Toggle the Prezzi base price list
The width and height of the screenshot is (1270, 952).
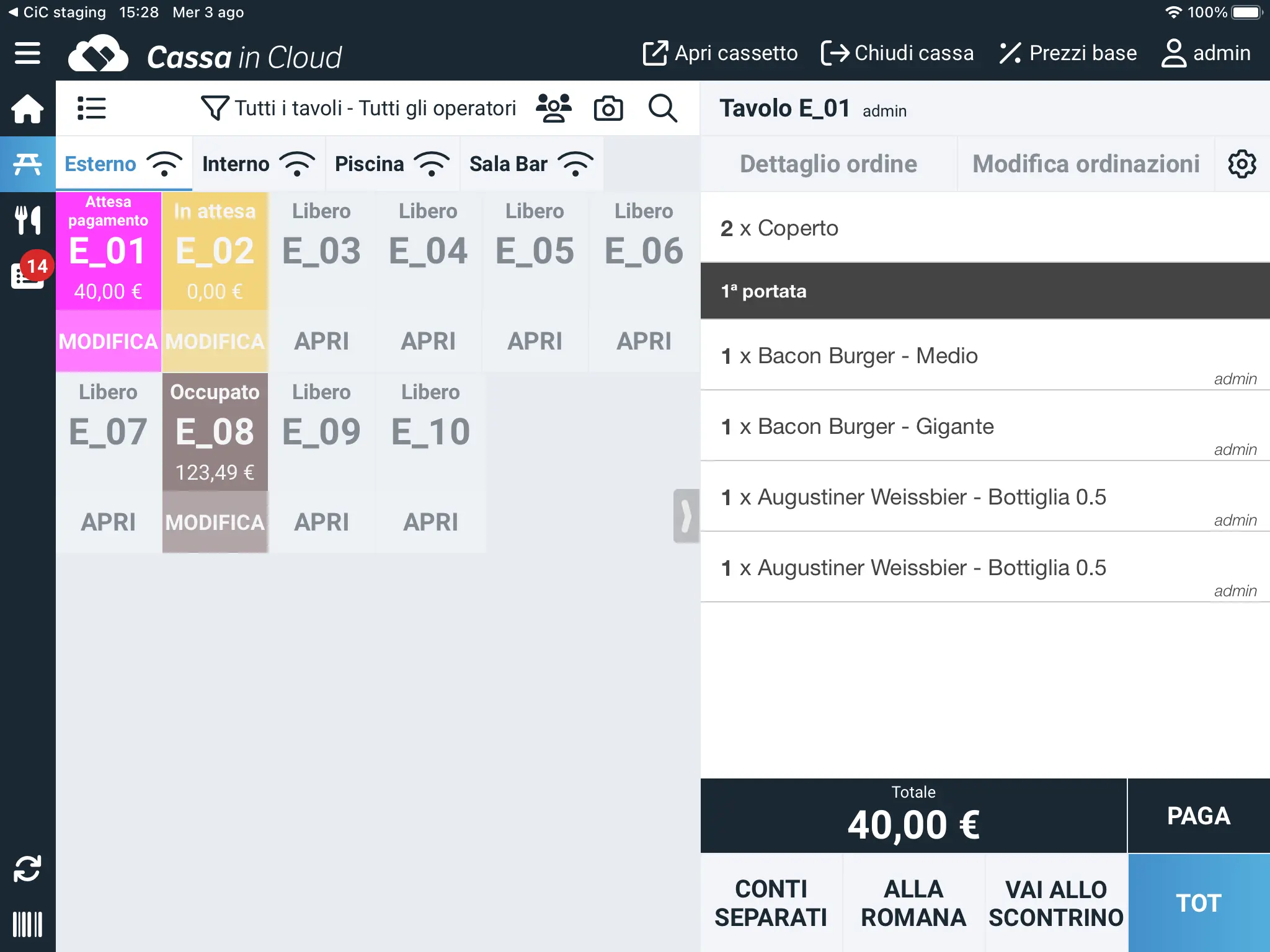1068,53
